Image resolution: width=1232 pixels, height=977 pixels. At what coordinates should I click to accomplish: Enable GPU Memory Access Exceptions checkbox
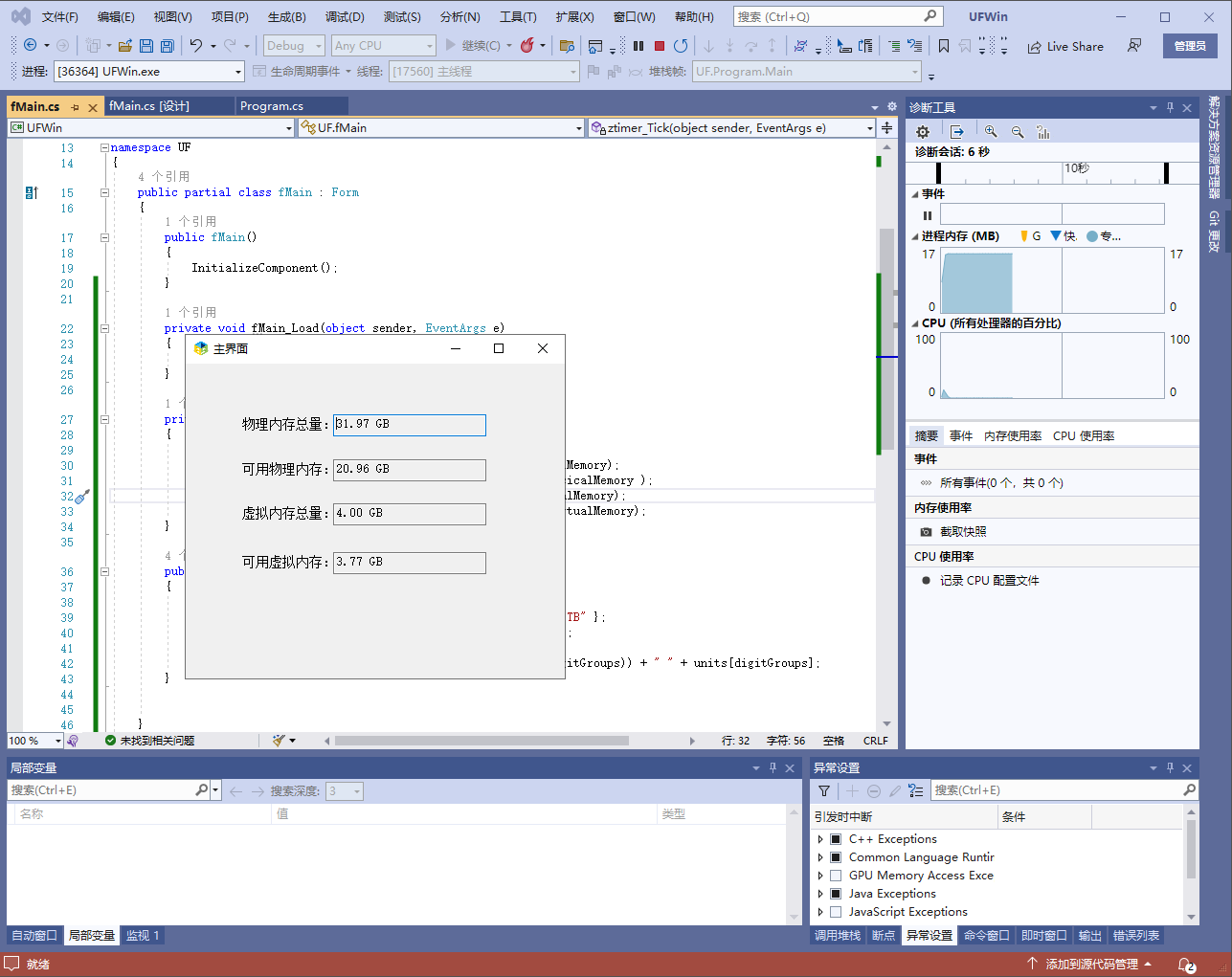coord(836,876)
